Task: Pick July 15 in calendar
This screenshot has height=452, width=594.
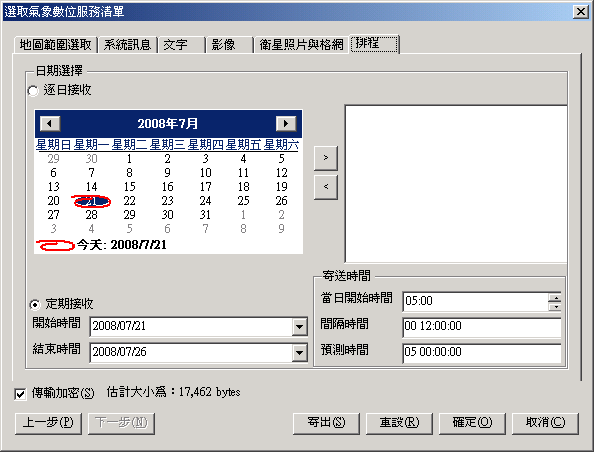Action: click(130, 187)
